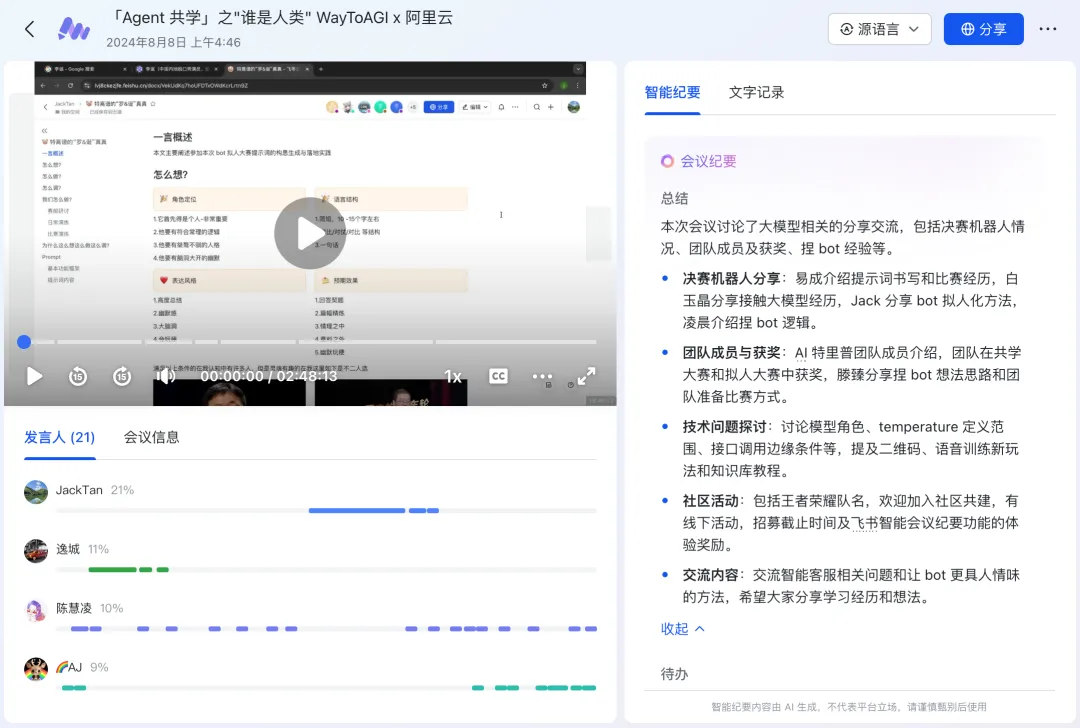The image size is (1080, 728).
Task: Click 陈慧凌's first purple speaking segment
Action: coord(79,629)
